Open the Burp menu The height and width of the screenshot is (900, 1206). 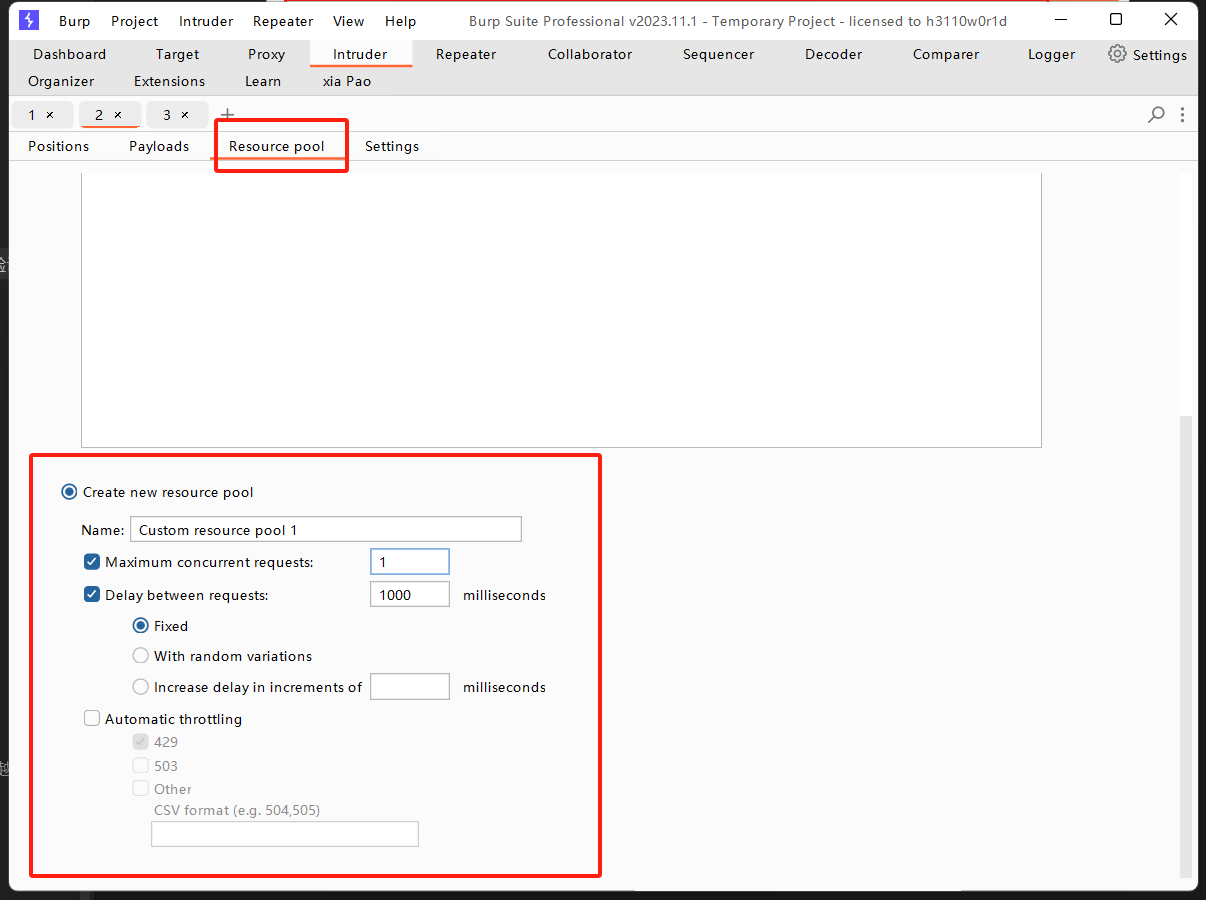(74, 21)
